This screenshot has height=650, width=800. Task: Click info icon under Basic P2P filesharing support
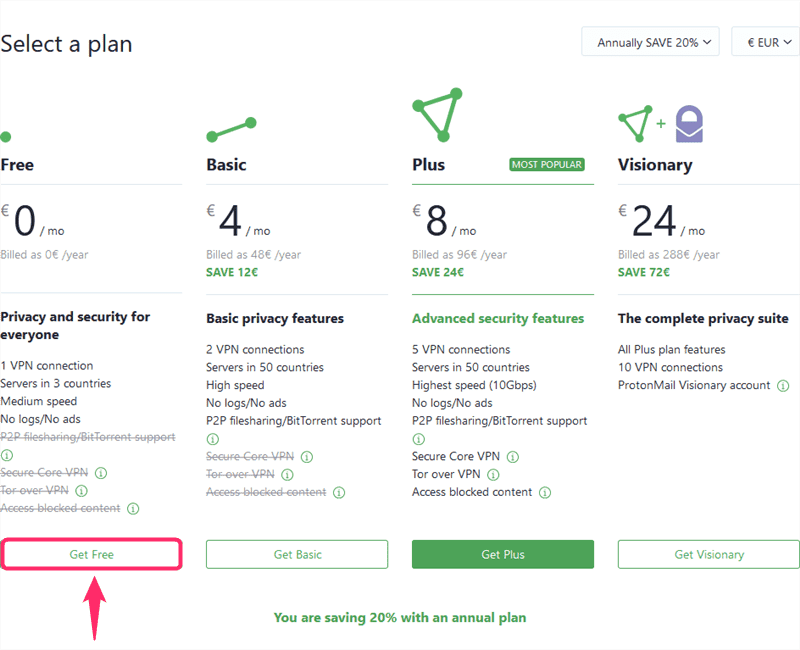pos(213,439)
